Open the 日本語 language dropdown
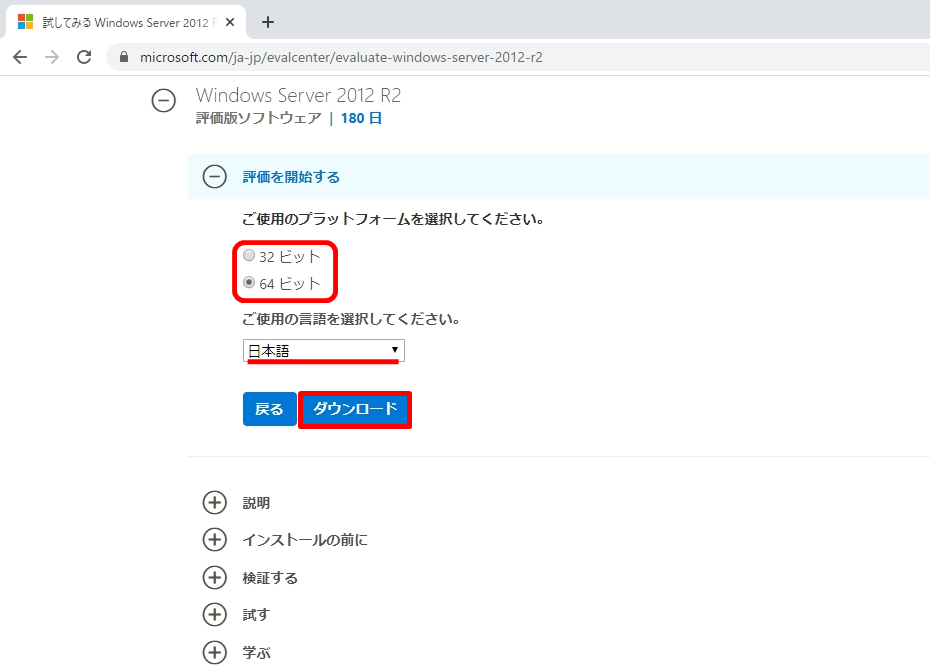Screen dimensions: 930x672 (x=324, y=351)
